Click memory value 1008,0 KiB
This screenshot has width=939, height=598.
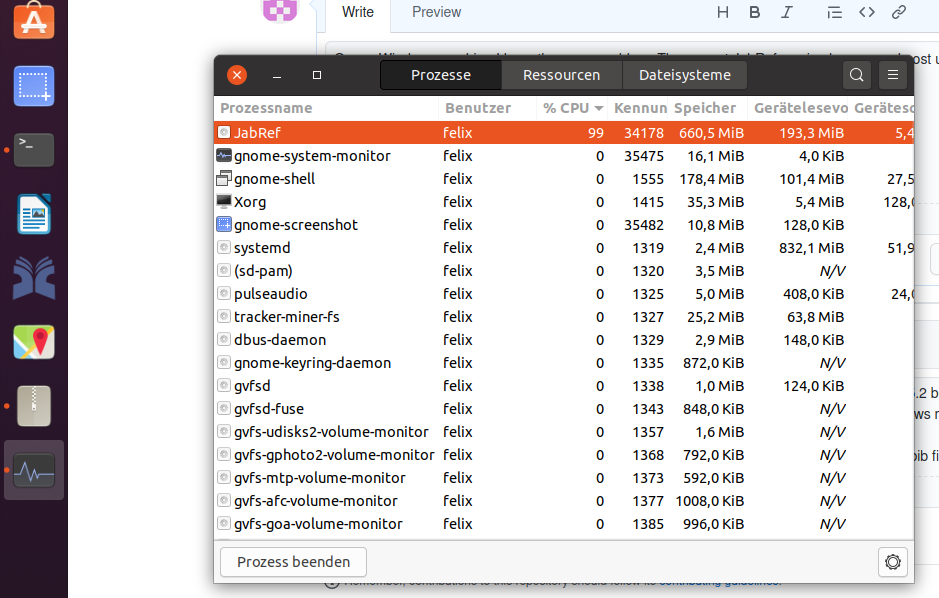tap(710, 501)
